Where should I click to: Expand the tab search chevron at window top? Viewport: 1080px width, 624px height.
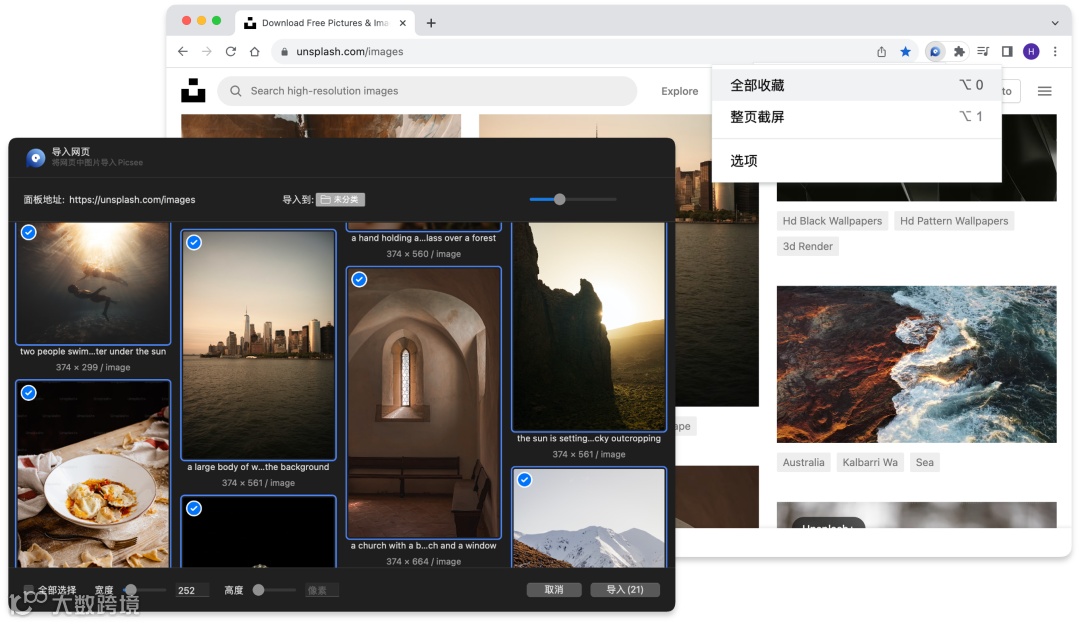(1055, 23)
